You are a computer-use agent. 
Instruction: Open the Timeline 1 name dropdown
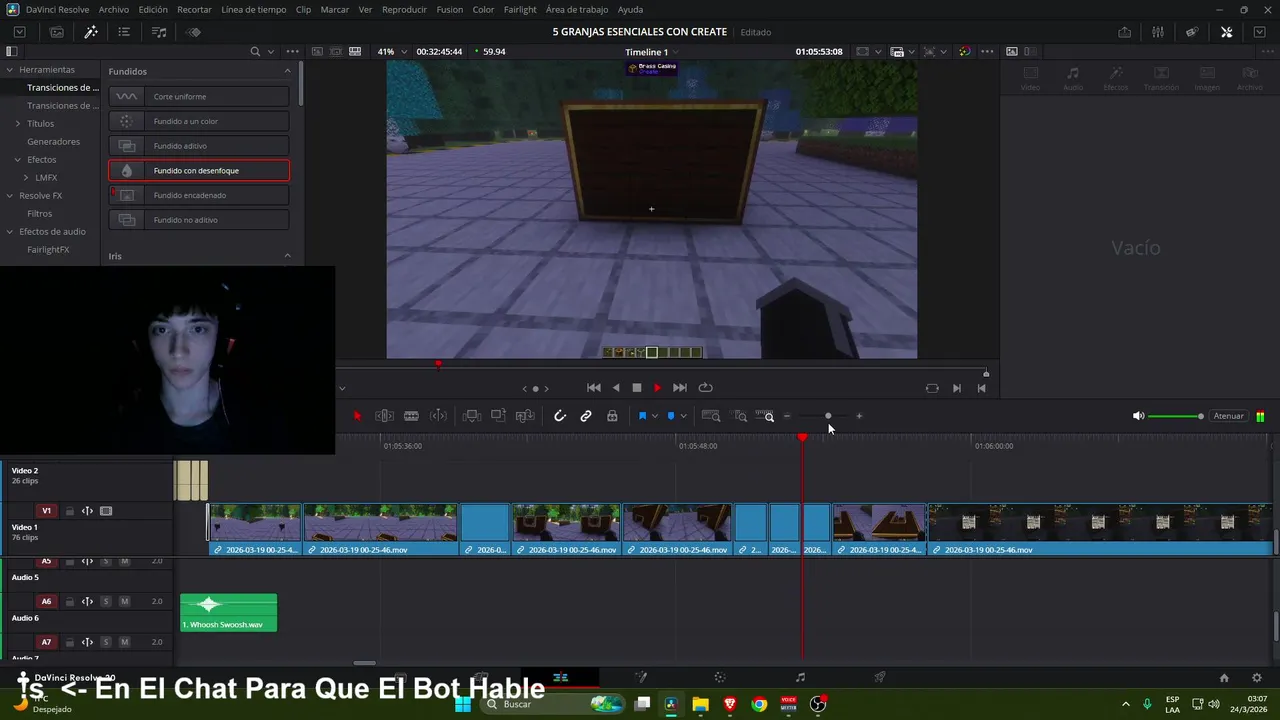pyautogui.click(x=652, y=52)
